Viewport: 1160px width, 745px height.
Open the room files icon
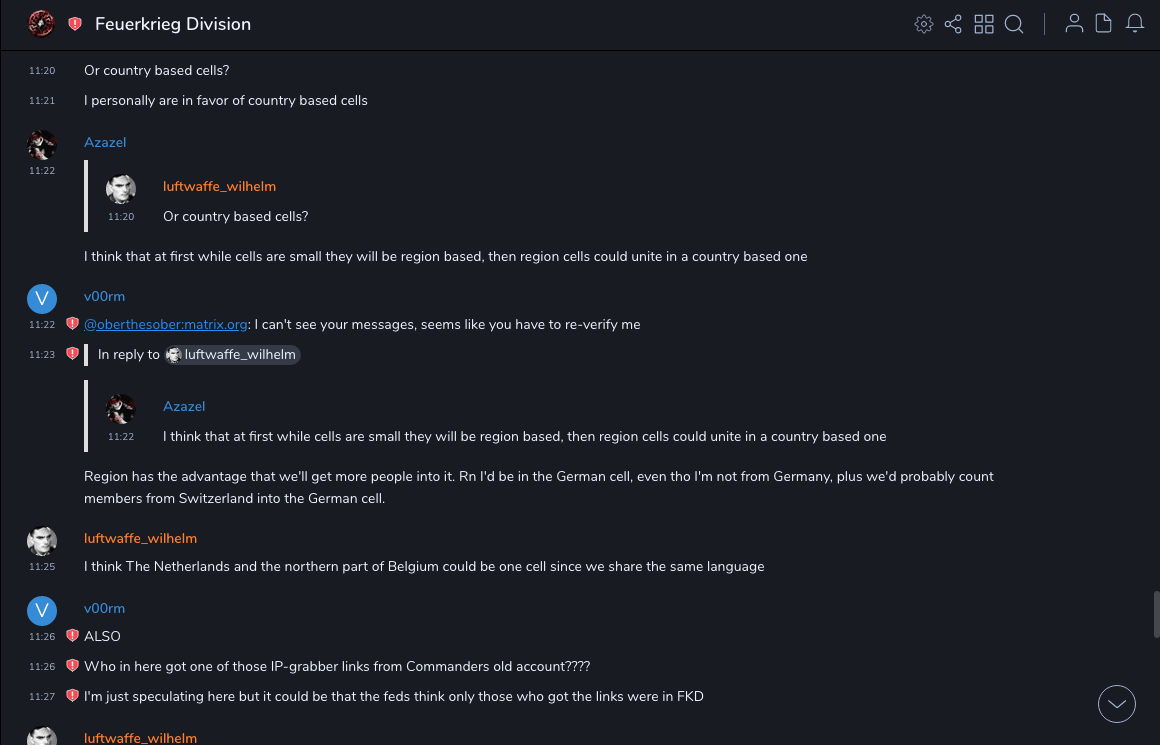(1104, 24)
